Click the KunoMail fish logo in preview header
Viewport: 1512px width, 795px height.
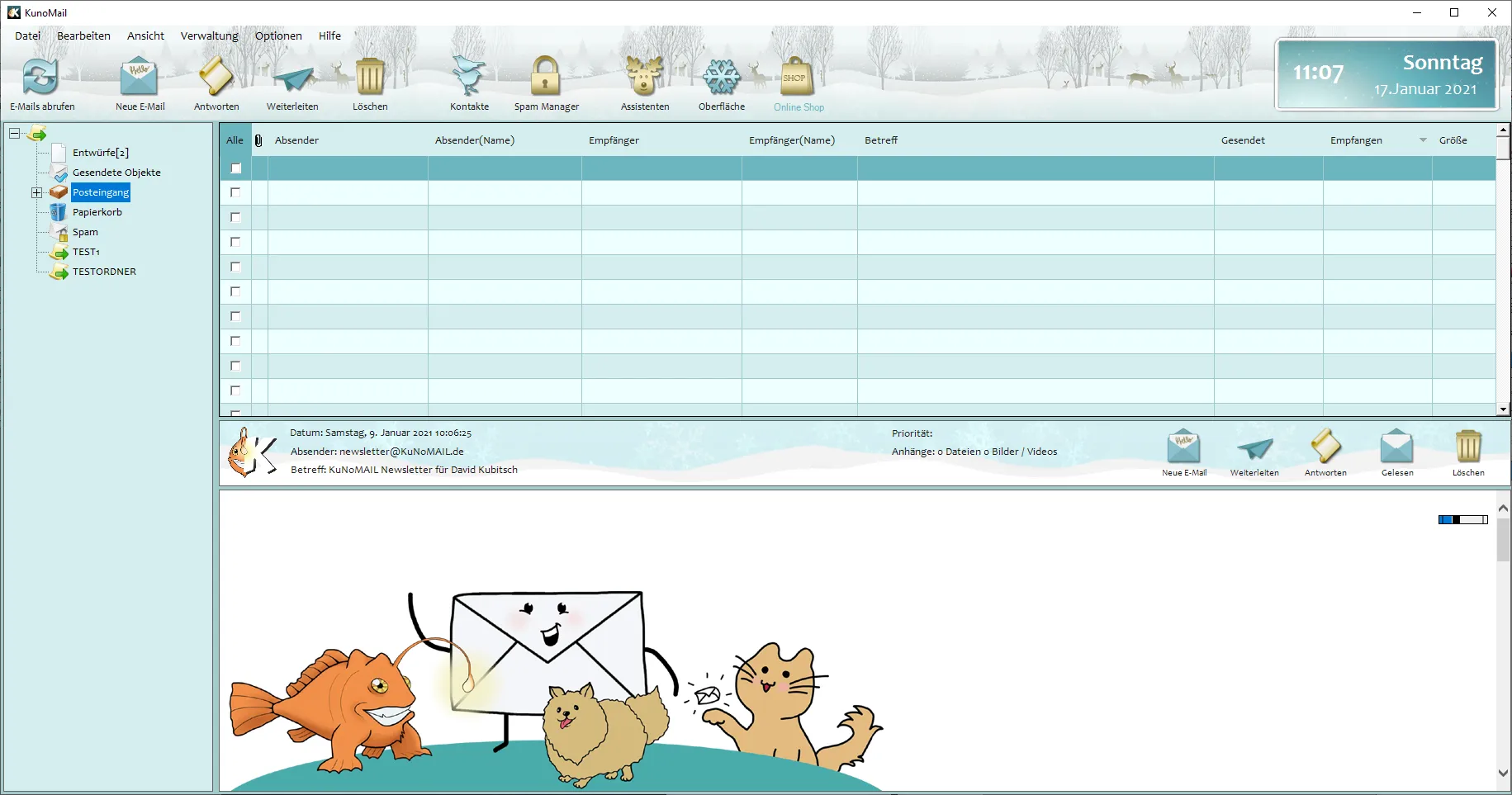click(252, 452)
